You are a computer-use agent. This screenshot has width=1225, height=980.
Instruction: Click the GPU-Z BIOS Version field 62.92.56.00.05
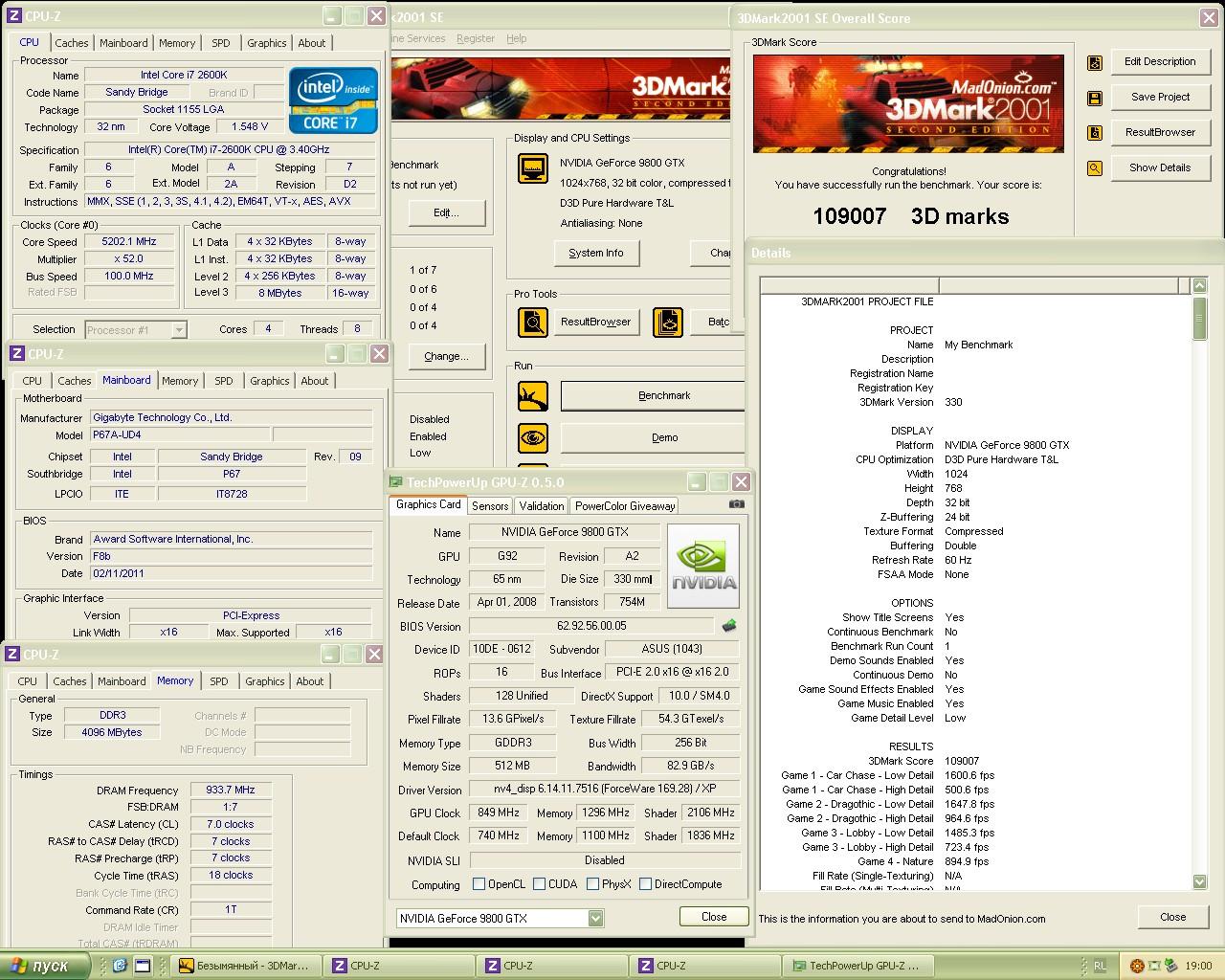click(x=591, y=626)
